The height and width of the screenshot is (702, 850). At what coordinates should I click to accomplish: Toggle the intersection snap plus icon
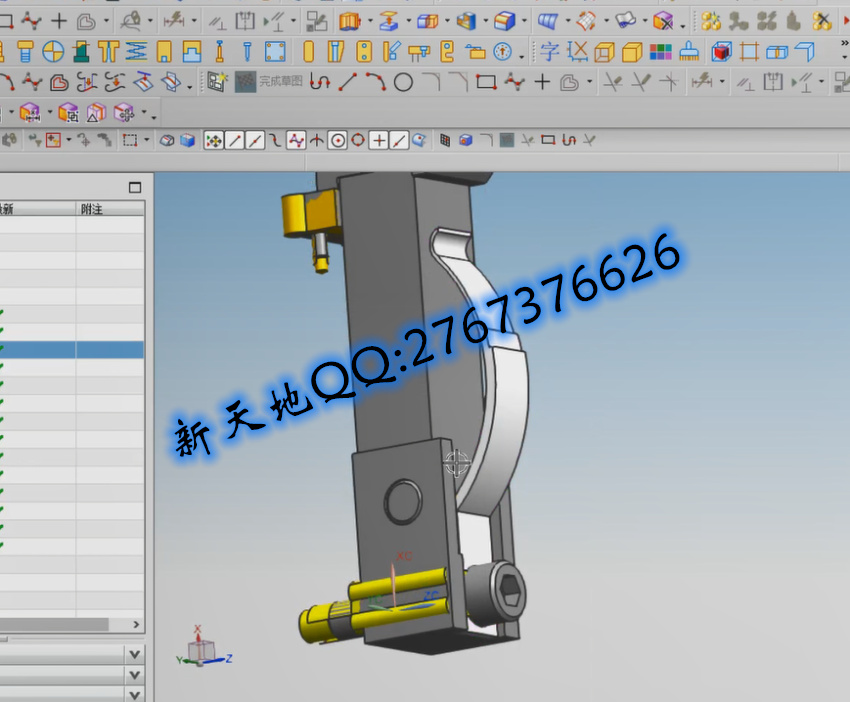click(379, 141)
